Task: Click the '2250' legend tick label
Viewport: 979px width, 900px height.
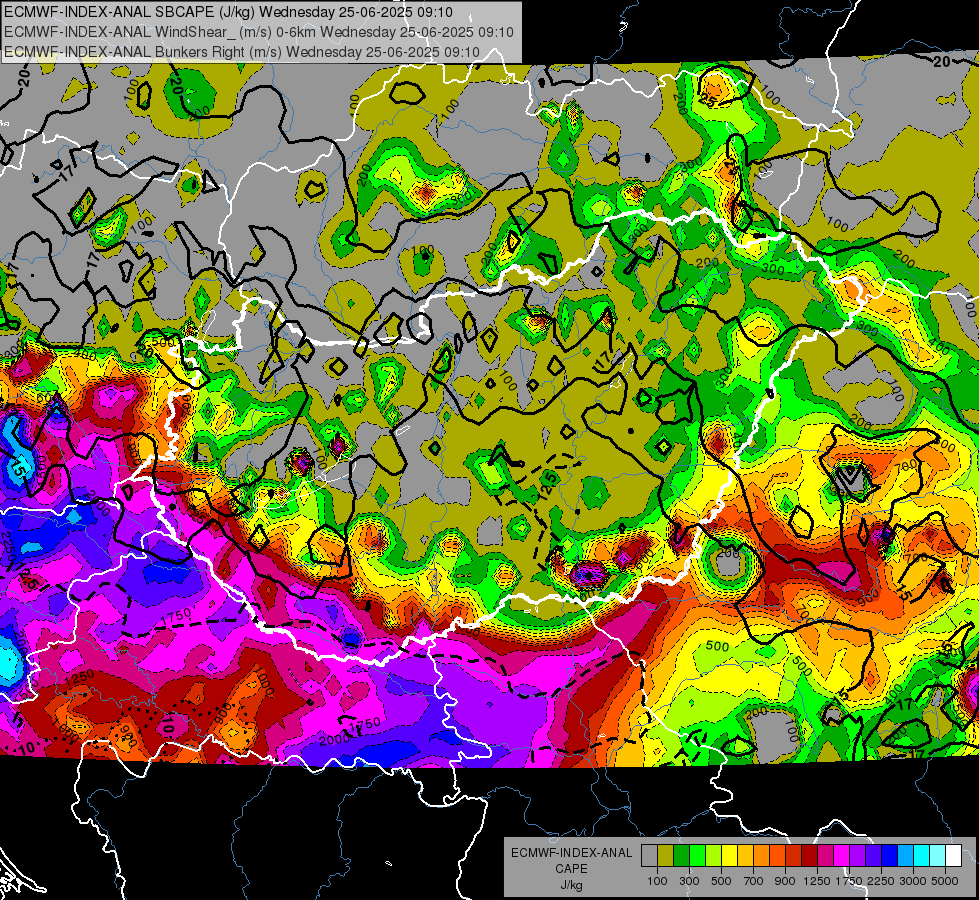Action: pos(881,881)
